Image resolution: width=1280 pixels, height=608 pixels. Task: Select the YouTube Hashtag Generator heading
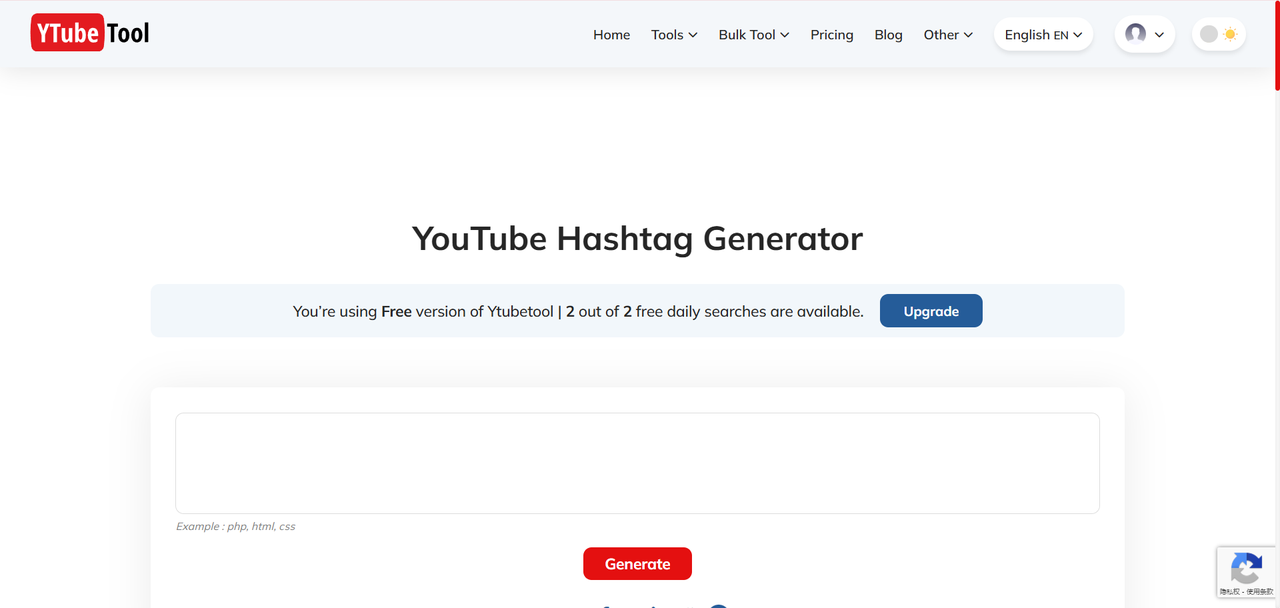[x=637, y=239]
